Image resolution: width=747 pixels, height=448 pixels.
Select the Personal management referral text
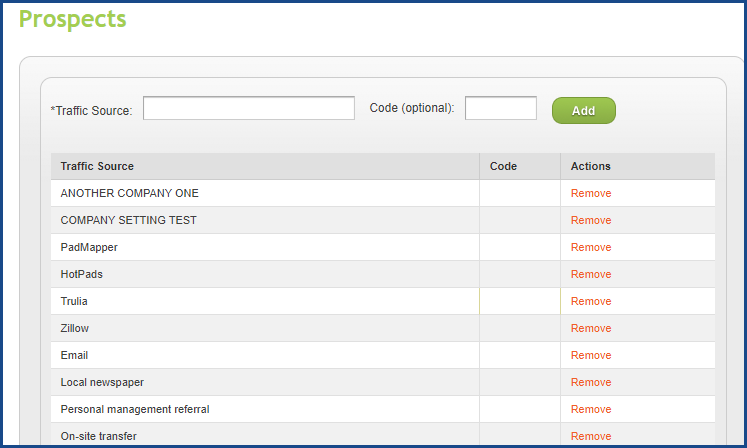point(135,409)
